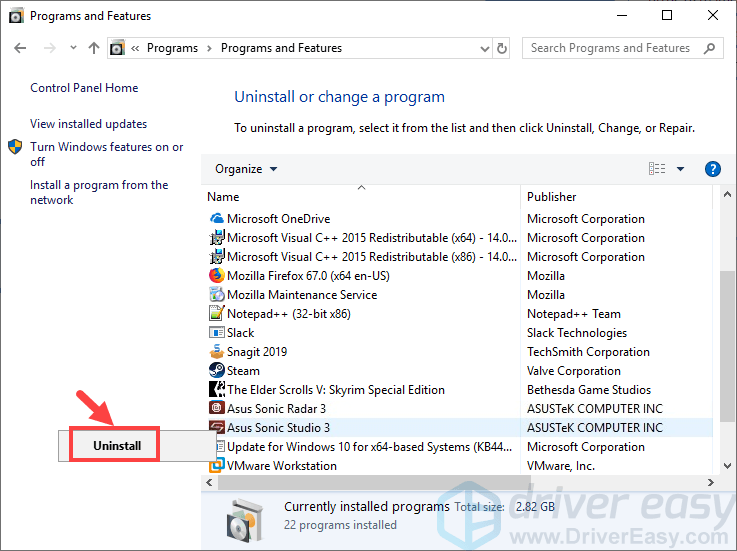Click the Notepad++ program icon
This screenshot has width=737, height=551.
tap(217, 314)
